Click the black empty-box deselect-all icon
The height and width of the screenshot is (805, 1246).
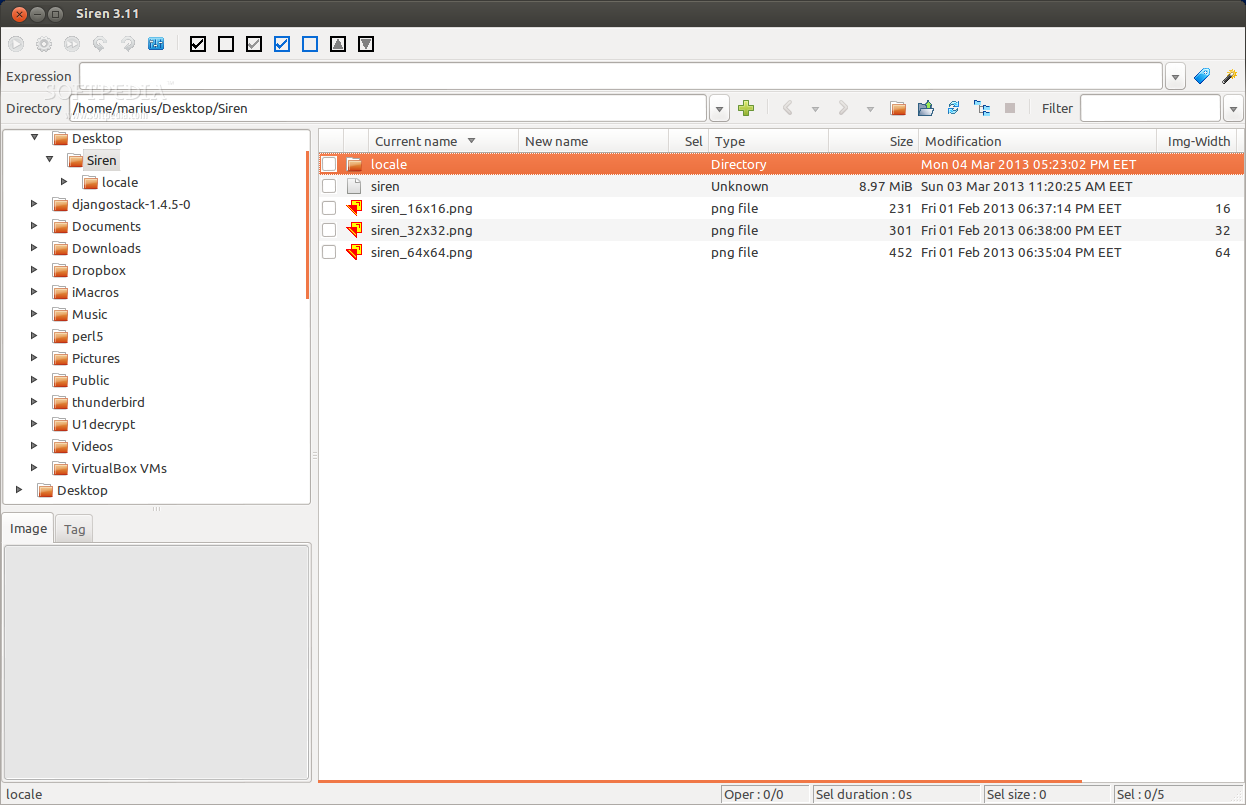pyautogui.click(x=226, y=44)
